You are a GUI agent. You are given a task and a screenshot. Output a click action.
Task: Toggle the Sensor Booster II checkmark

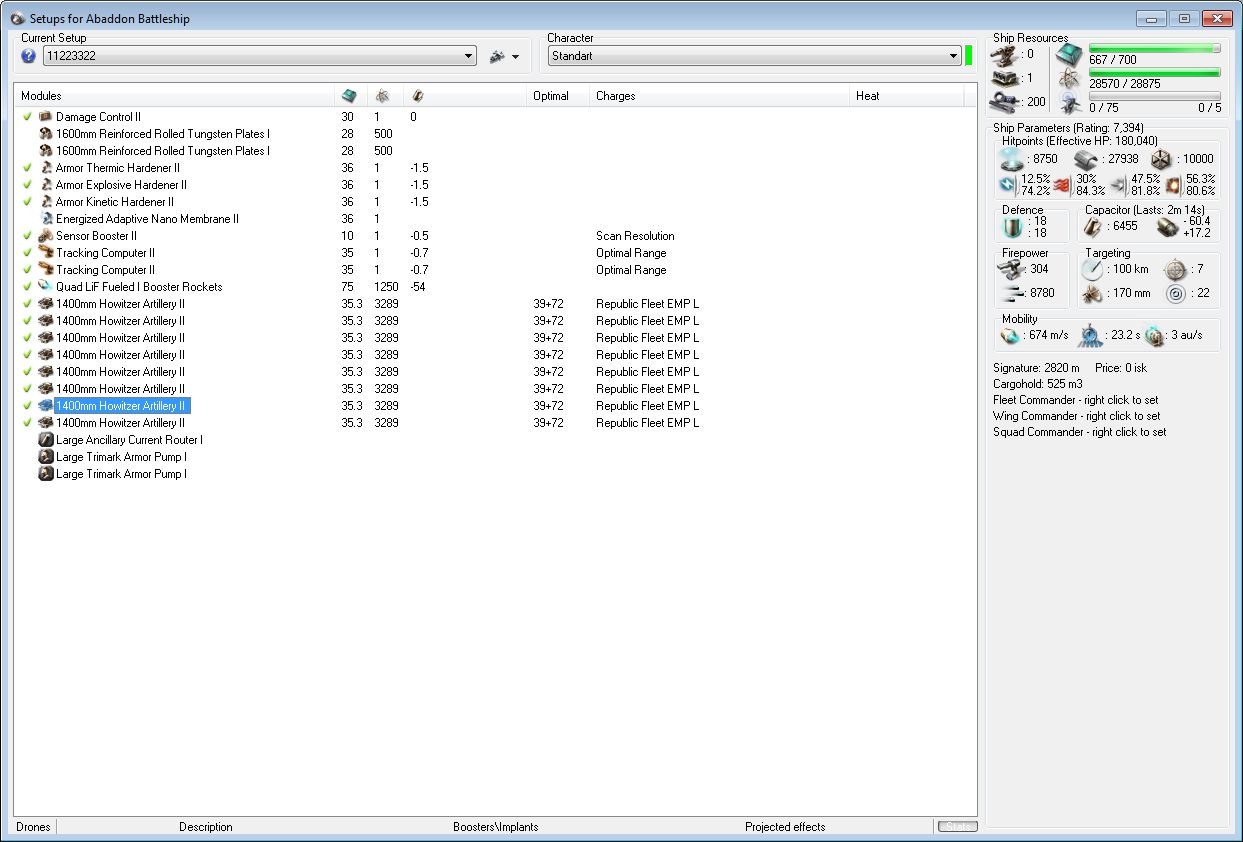[x=28, y=236]
